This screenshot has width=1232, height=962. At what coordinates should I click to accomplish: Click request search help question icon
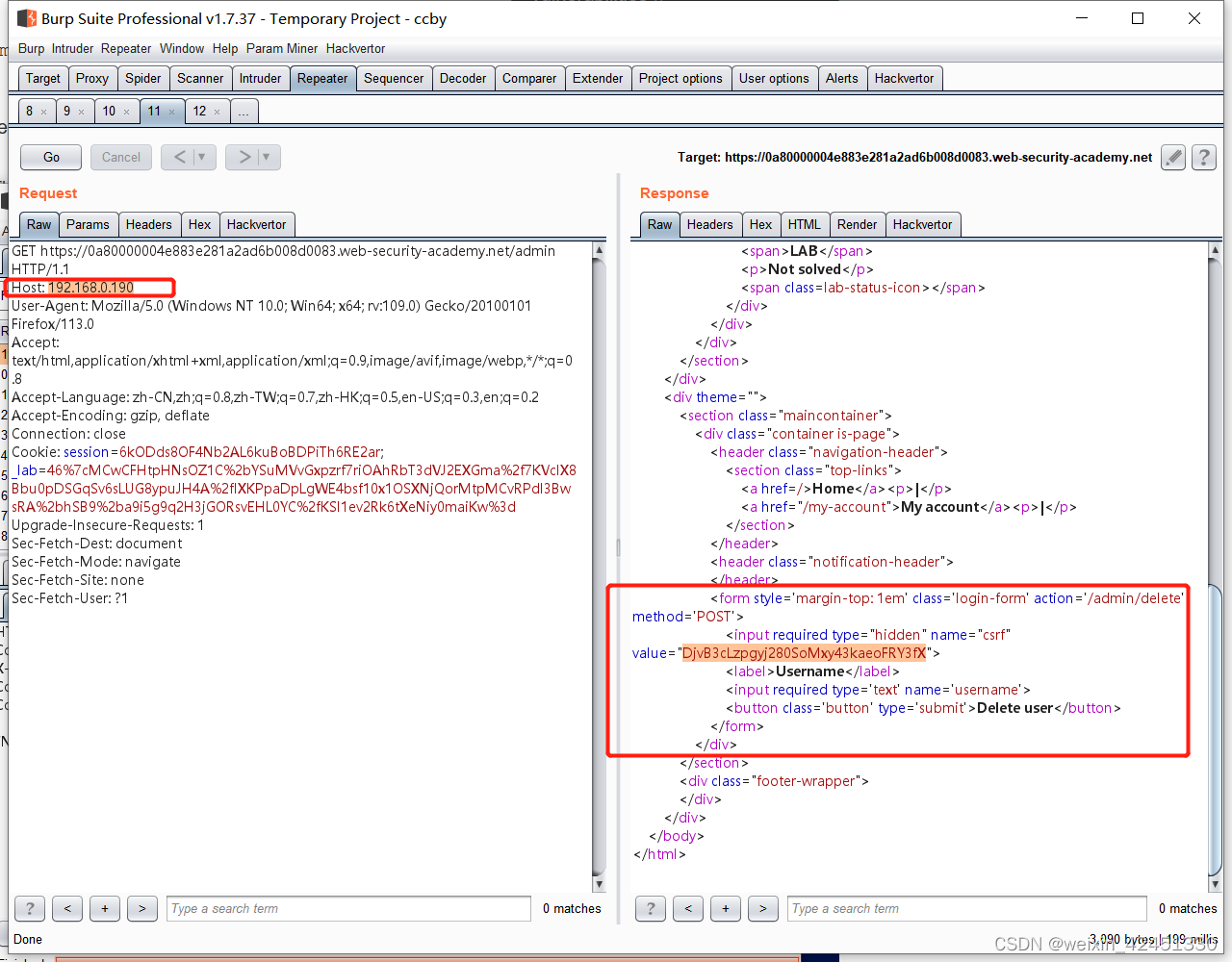(30, 908)
